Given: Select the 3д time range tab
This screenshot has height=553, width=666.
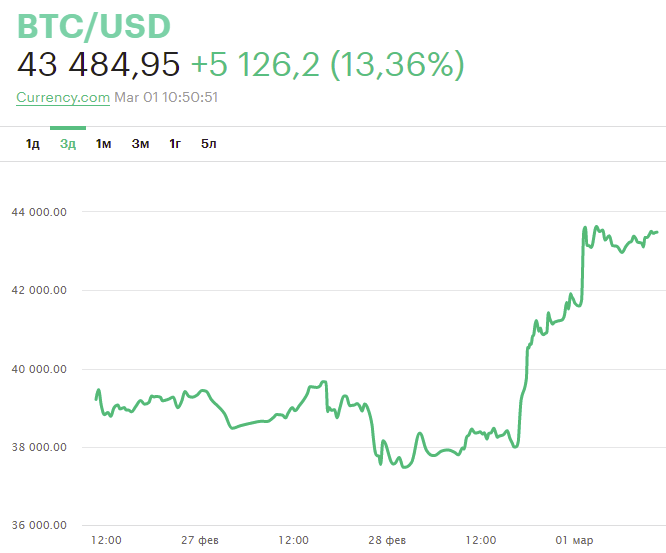Looking at the screenshot, I should 68,144.
